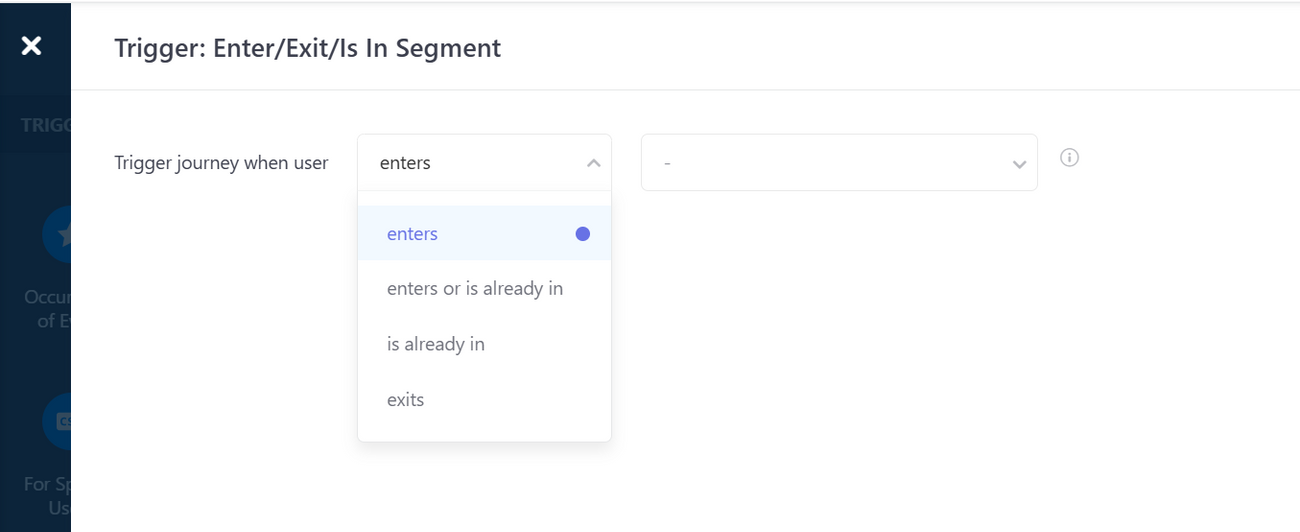The image size is (1300, 532).
Task: Click the info icon beside the segment dropdown
Action: [1069, 158]
